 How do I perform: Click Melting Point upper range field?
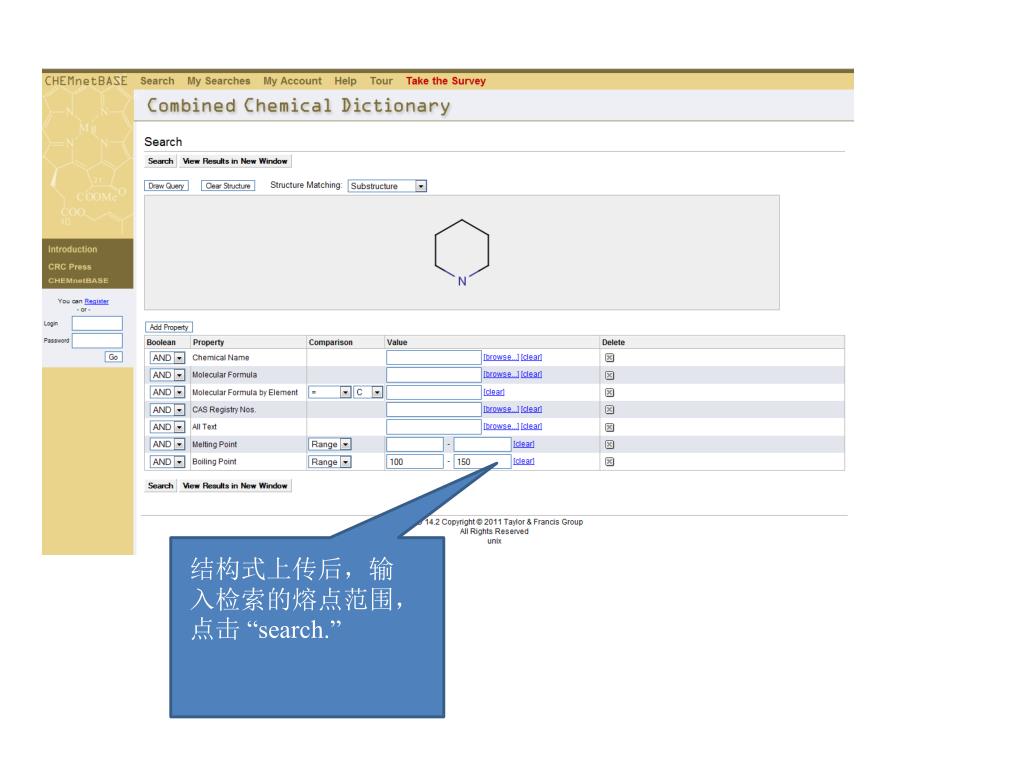[x=483, y=444]
